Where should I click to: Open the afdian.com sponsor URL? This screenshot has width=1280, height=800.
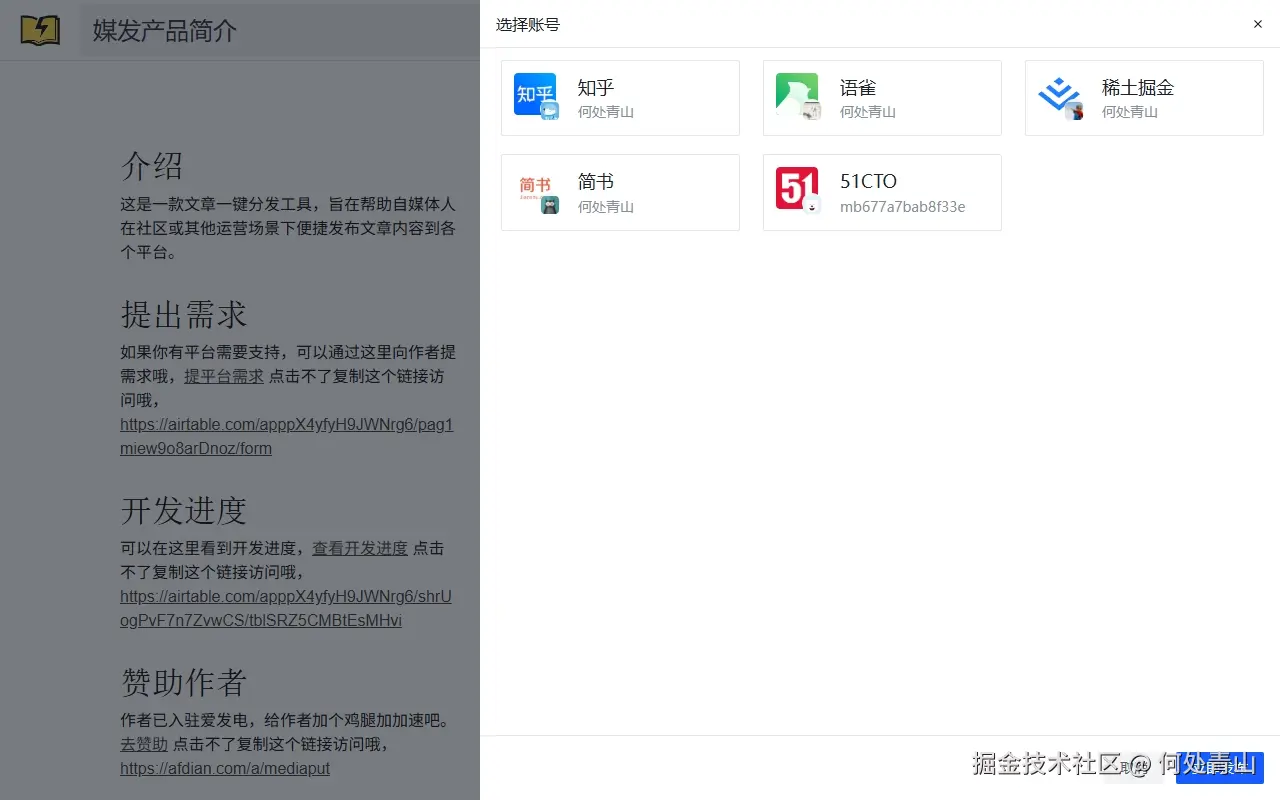225,768
